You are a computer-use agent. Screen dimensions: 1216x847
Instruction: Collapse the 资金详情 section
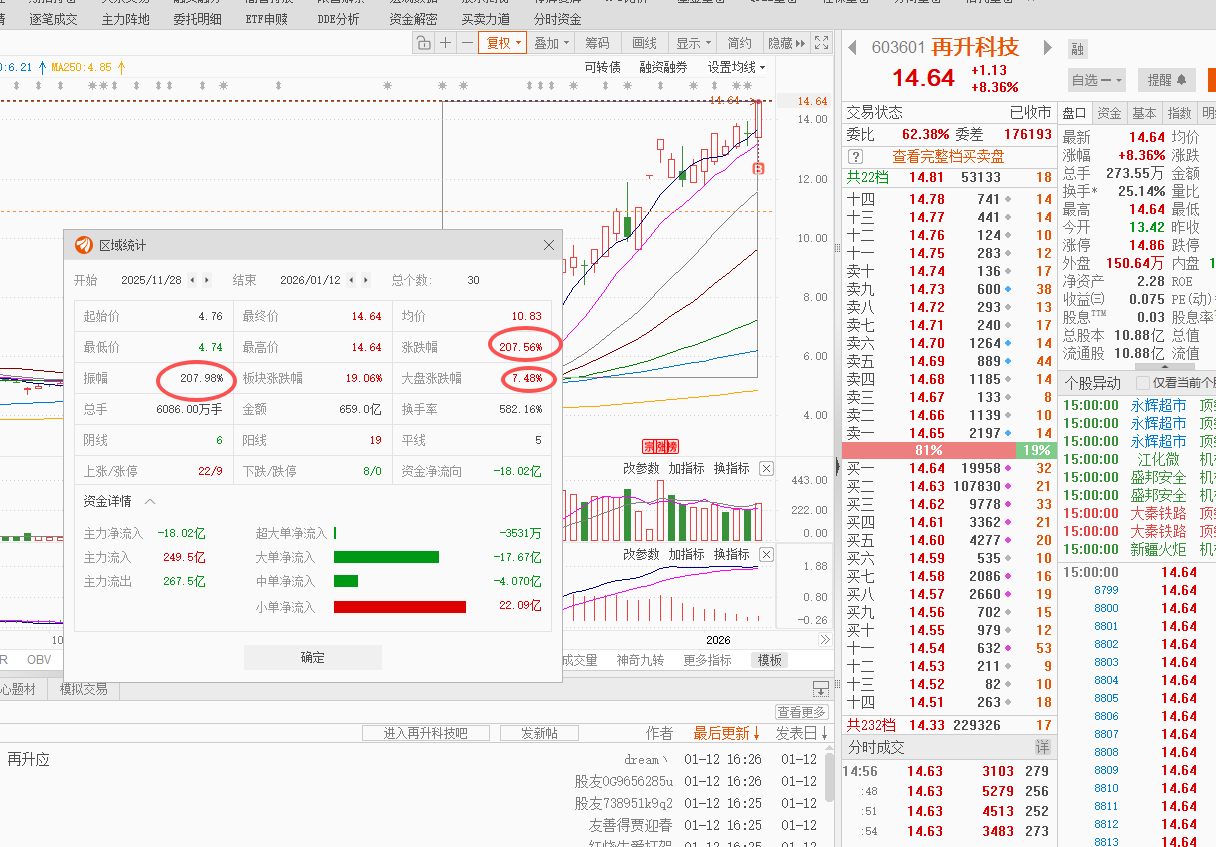150,501
